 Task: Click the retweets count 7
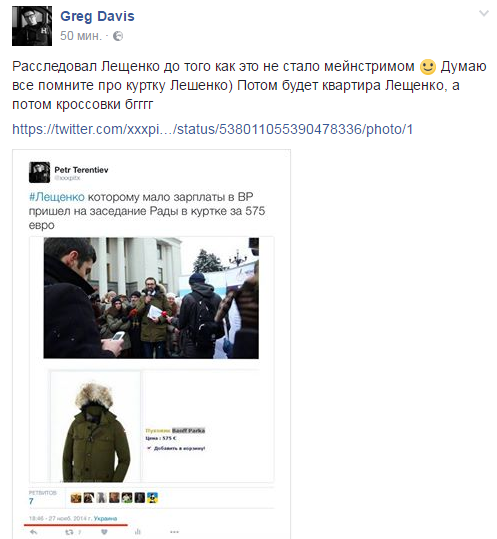point(31,501)
